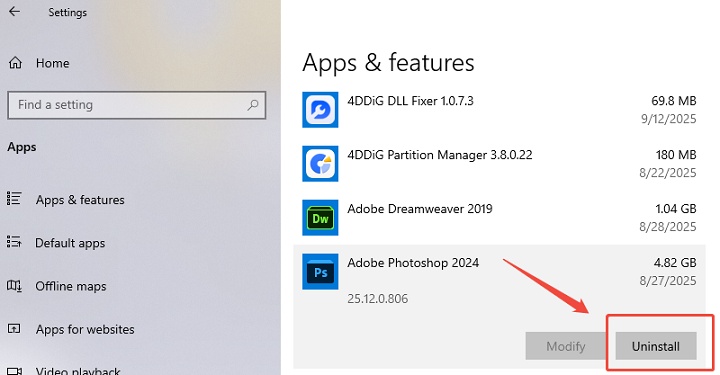Focus the Find a setting search box

click(x=136, y=105)
